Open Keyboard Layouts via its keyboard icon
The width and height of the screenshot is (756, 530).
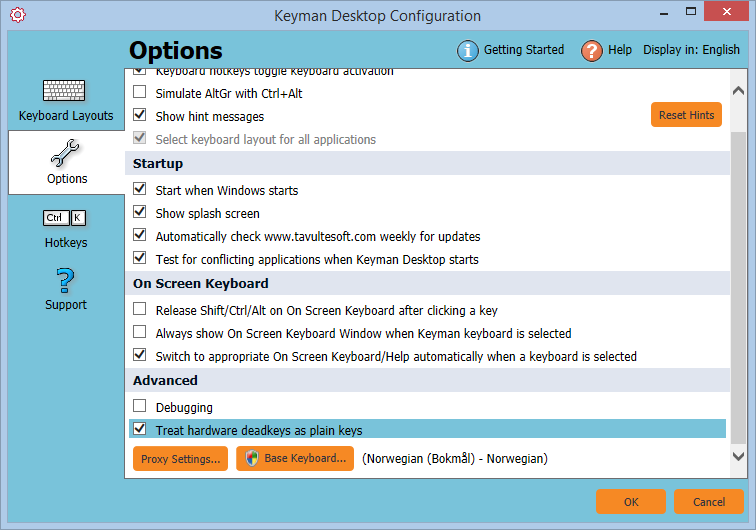pos(64,90)
